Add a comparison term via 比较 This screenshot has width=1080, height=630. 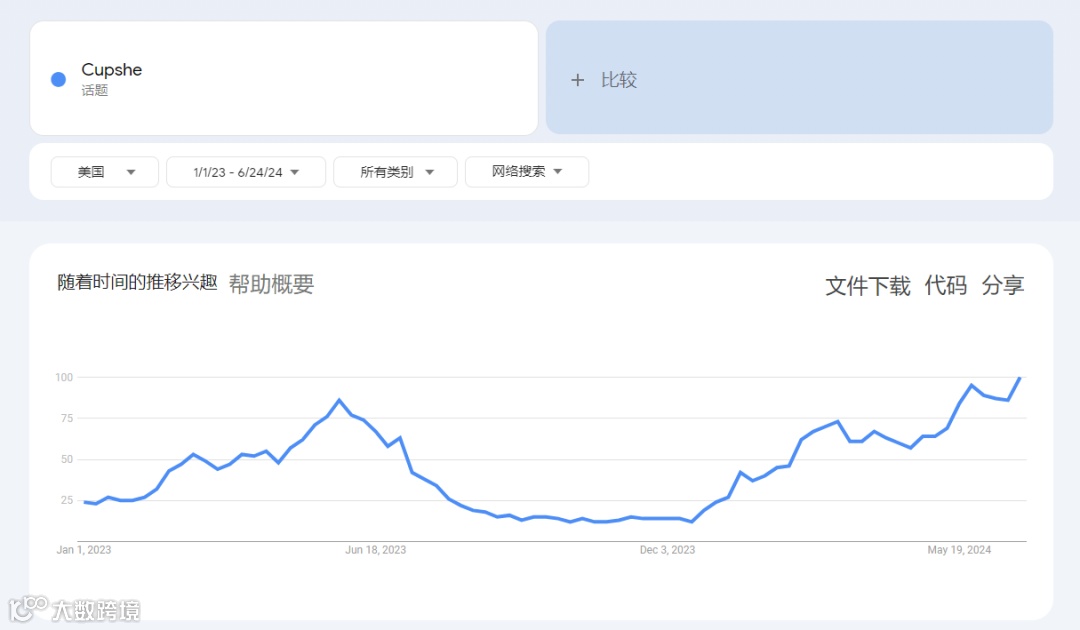coord(800,77)
